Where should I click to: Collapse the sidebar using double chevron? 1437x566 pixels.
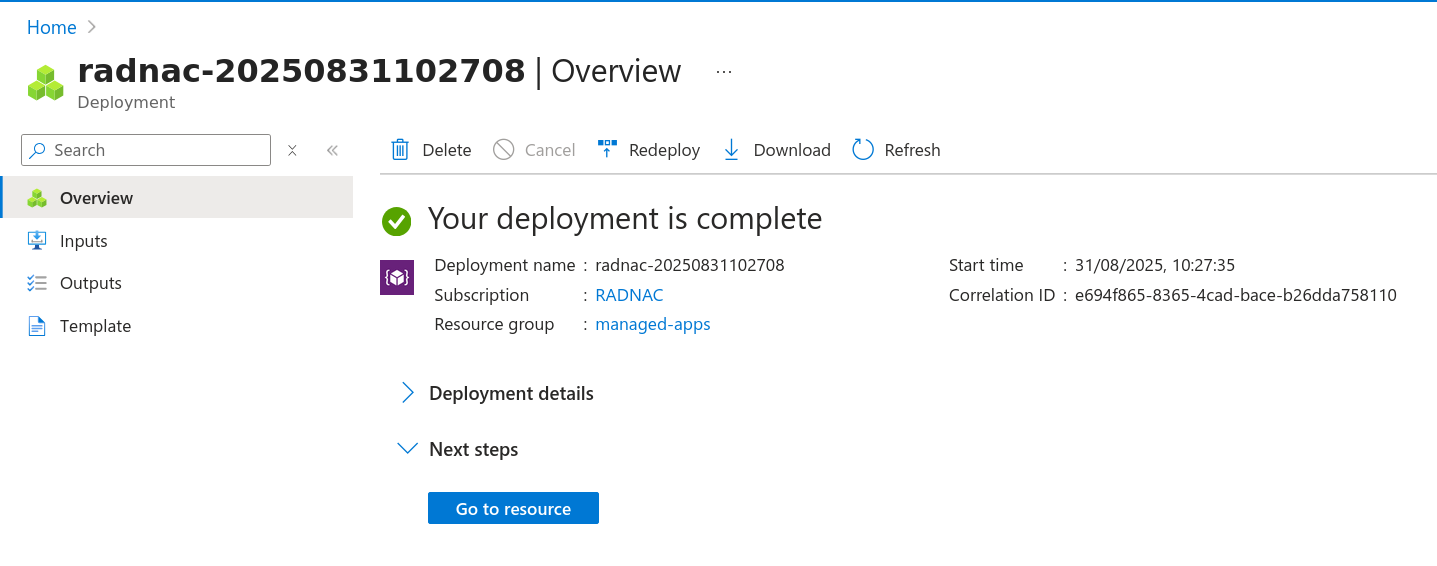(332, 150)
